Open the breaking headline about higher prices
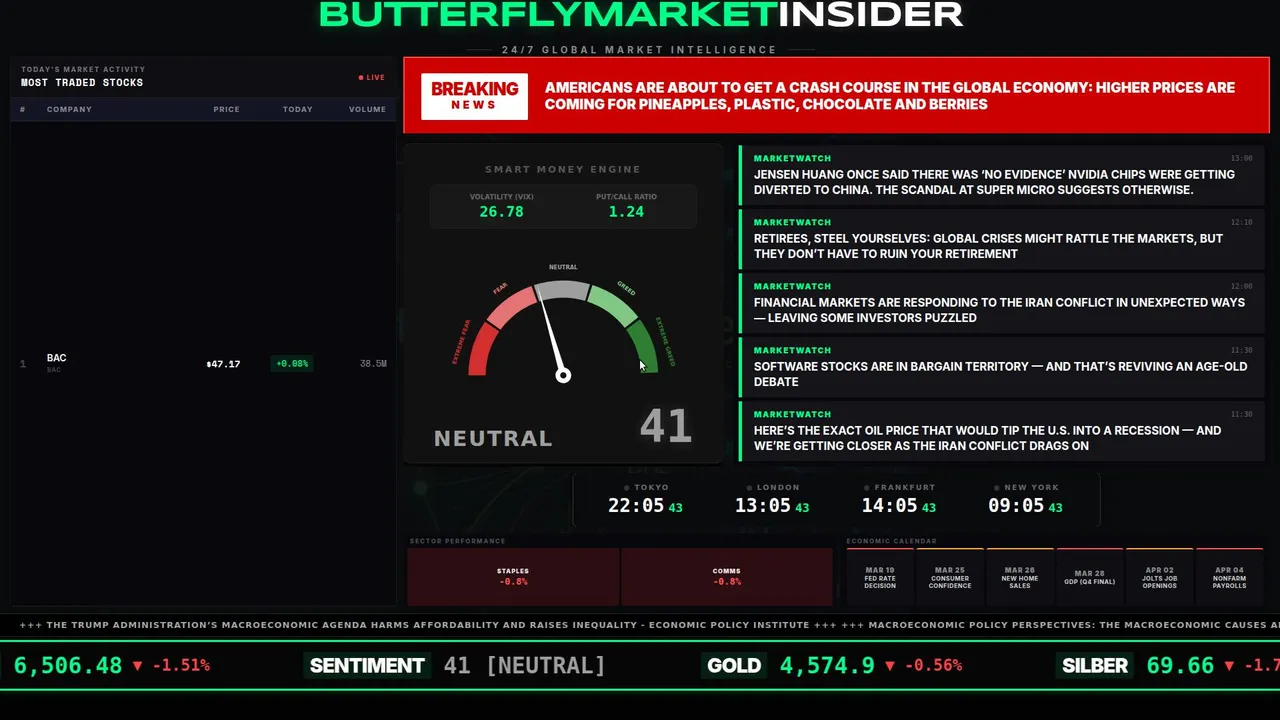This screenshot has height=720, width=1280. pos(889,96)
